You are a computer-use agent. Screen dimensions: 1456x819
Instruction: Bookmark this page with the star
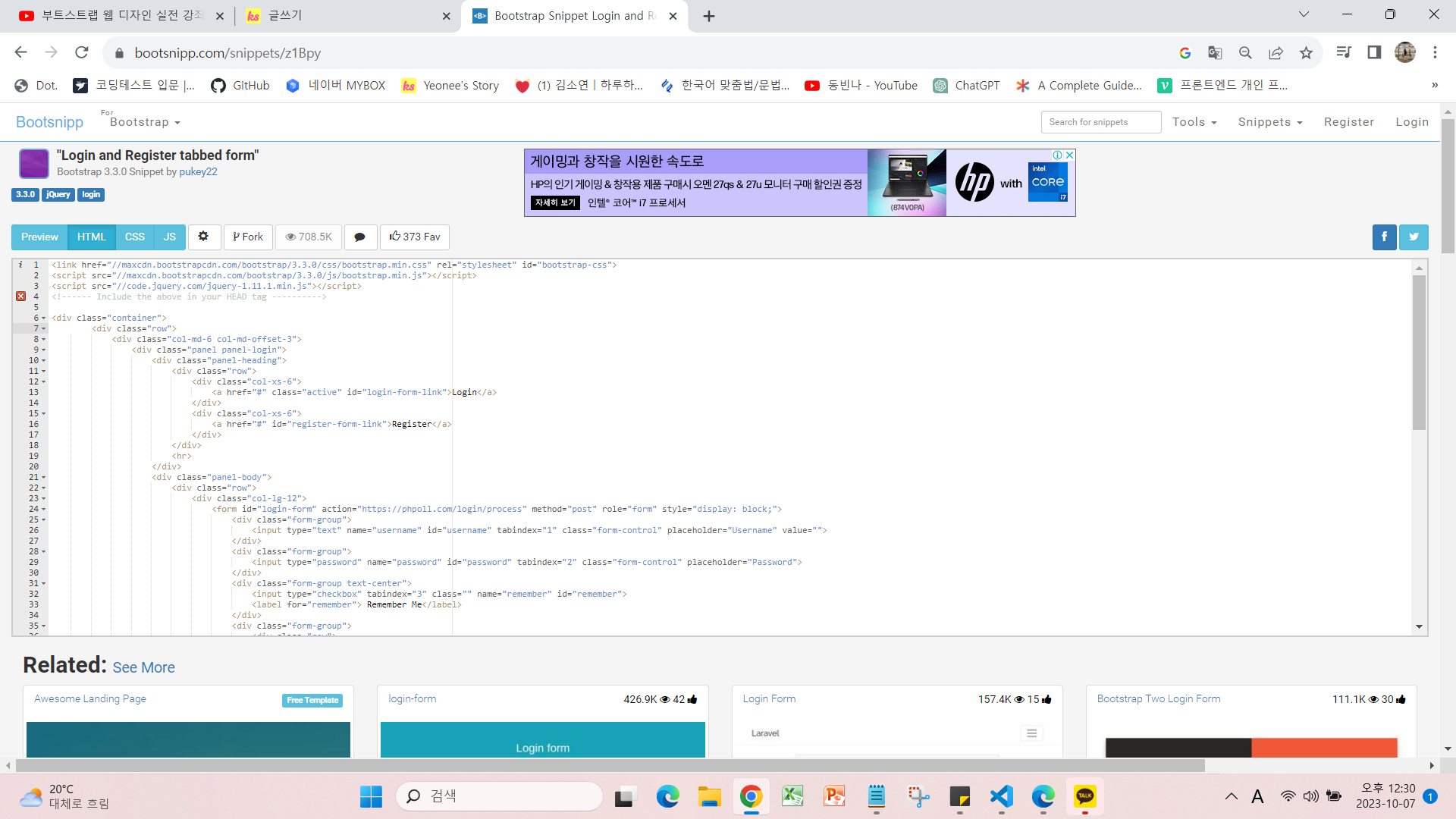[1306, 53]
